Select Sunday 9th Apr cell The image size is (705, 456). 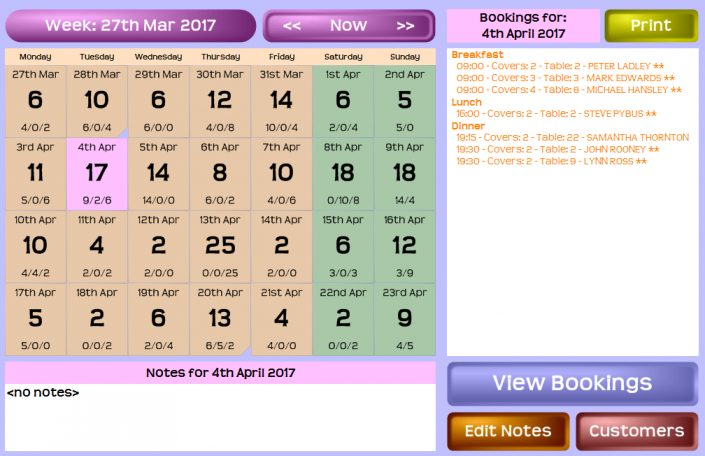coord(405,174)
